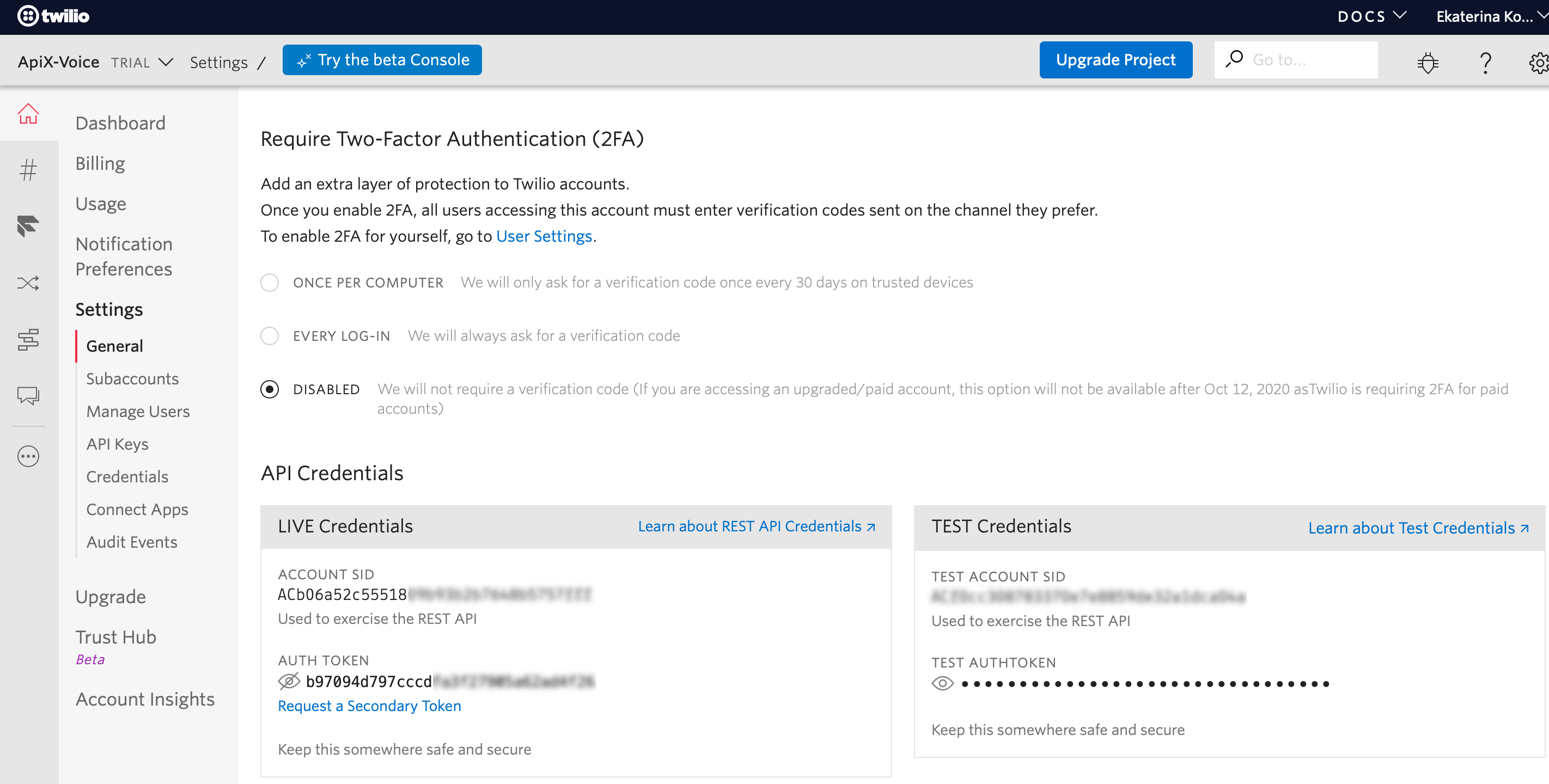Image resolution: width=1549 pixels, height=784 pixels.
Task: Open the Studio flow sidebar icon
Action: (x=28, y=340)
